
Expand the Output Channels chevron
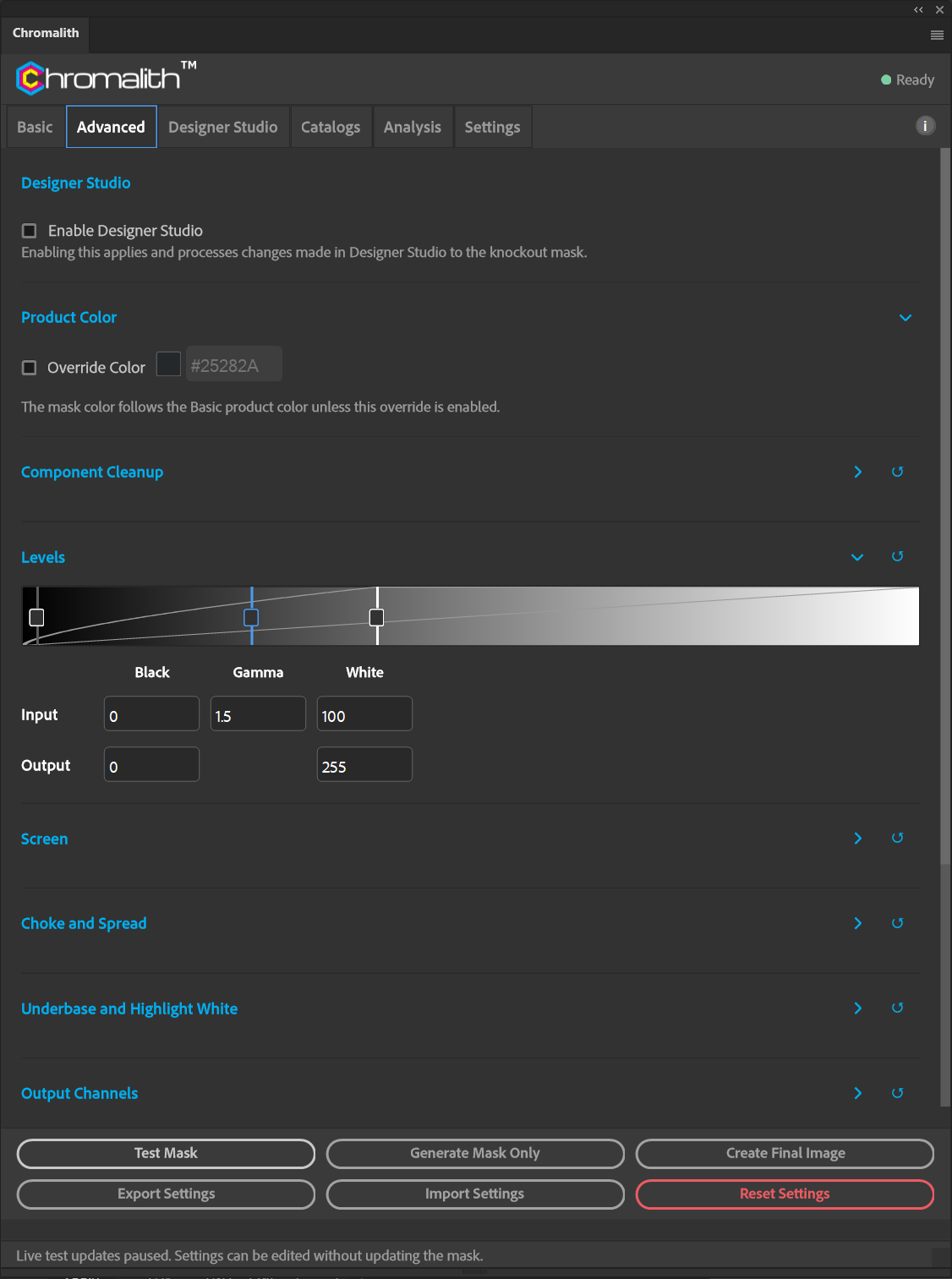pyautogui.click(x=858, y=1093)
